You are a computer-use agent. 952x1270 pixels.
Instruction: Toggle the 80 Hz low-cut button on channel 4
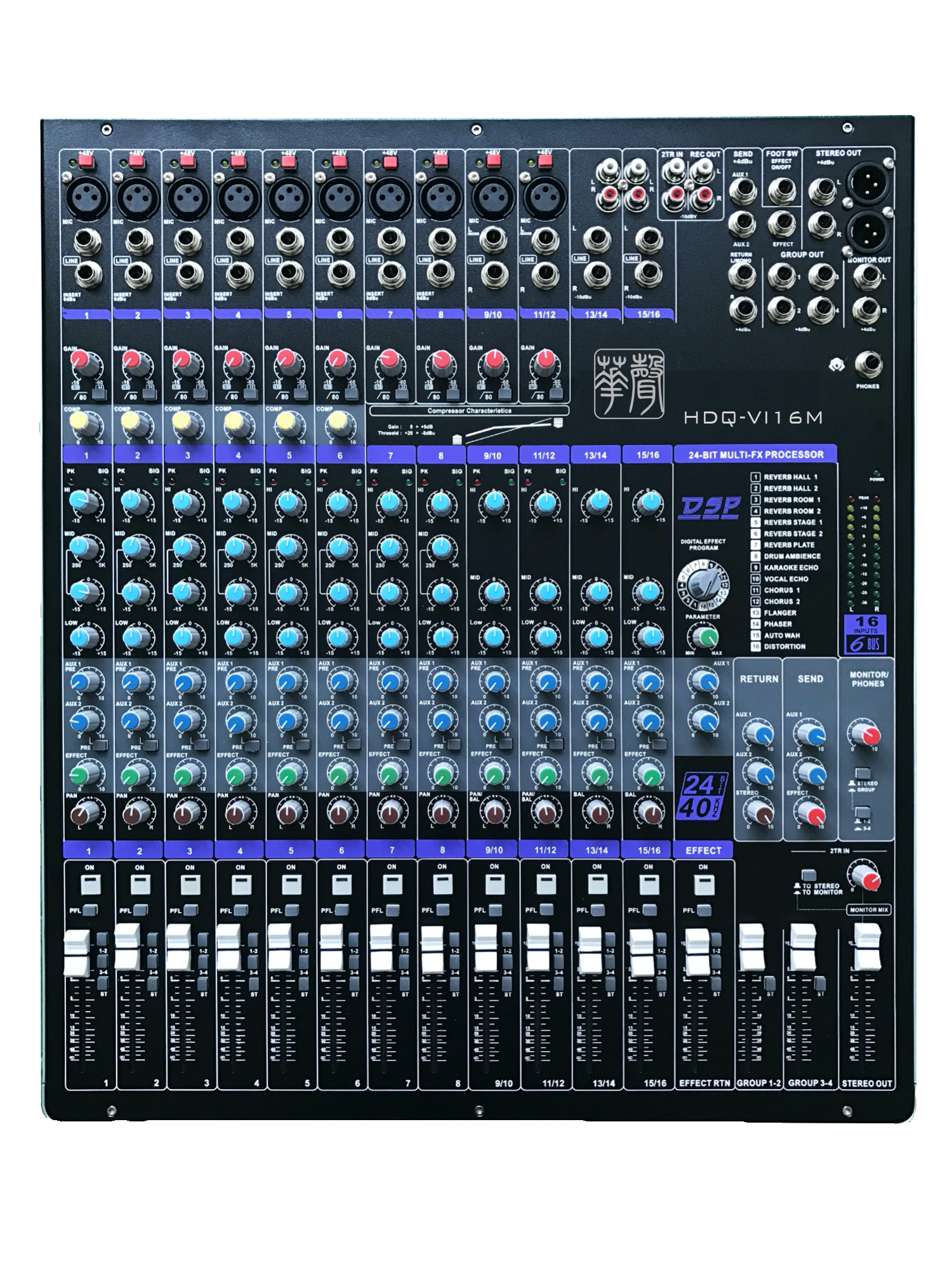(252, 394)
